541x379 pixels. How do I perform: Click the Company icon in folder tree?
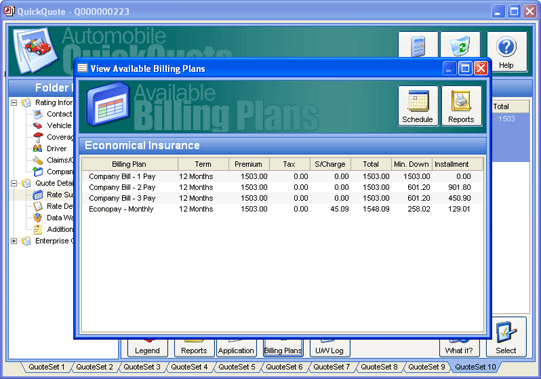(x=38, y=172)
